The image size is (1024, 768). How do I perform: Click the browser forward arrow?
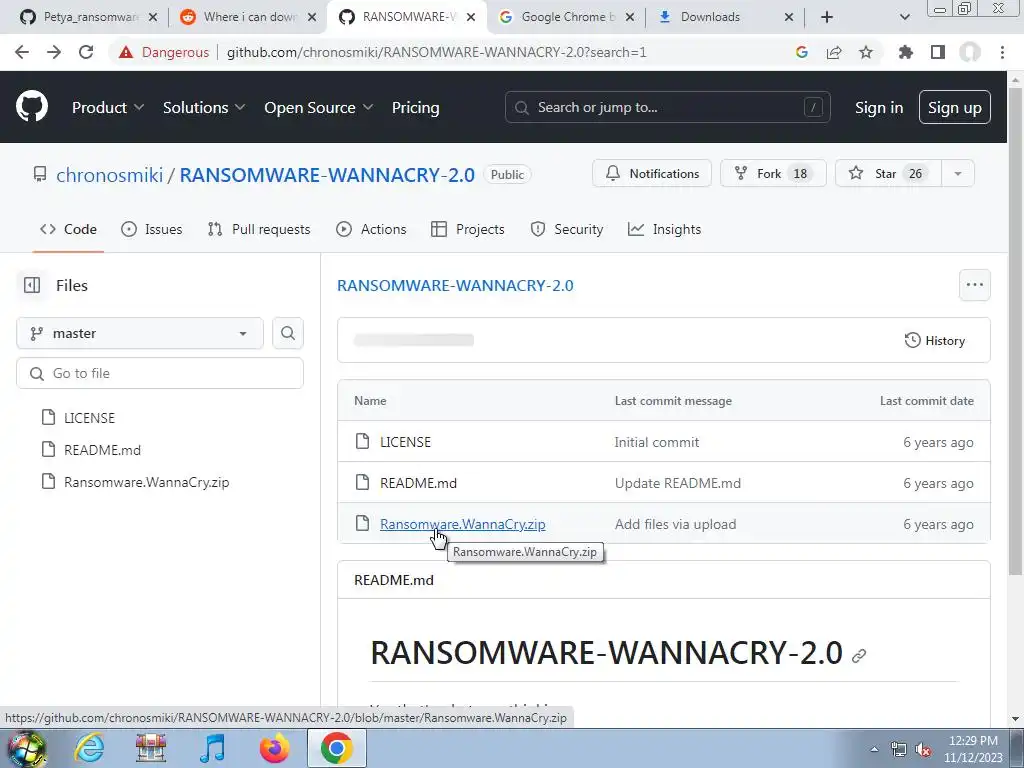pyautogui.click(x=54, y=52)
